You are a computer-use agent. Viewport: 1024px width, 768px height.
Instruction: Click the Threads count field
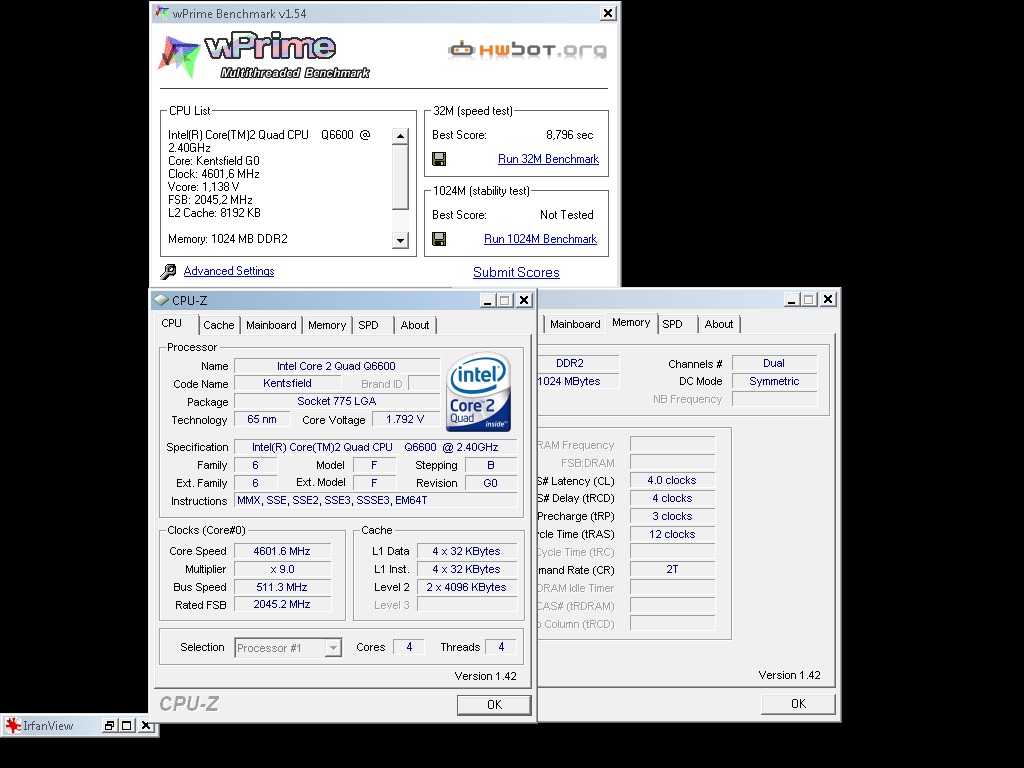[x=501, y=647]
